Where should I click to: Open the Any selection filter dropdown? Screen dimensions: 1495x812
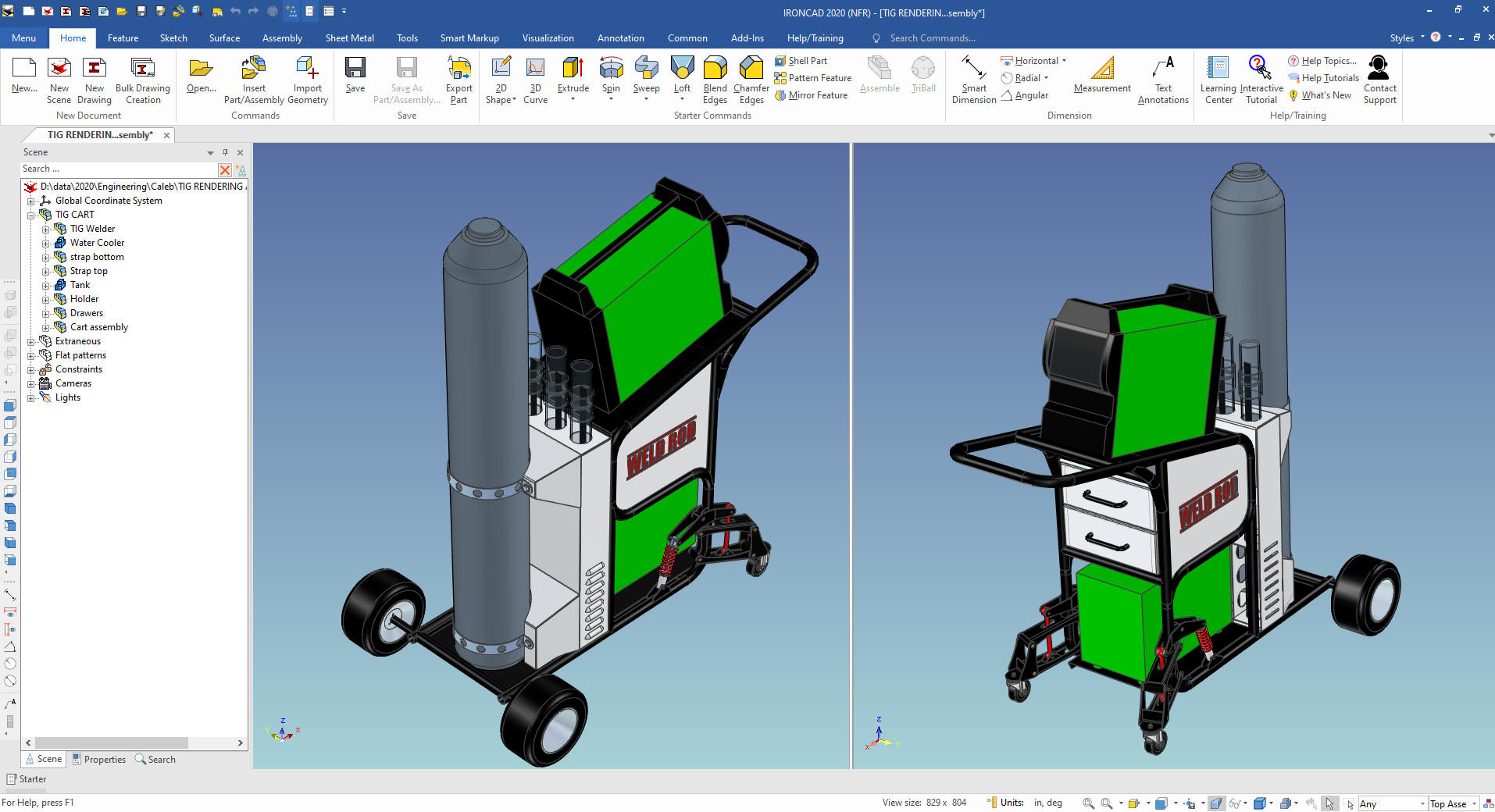point(1421,803)
